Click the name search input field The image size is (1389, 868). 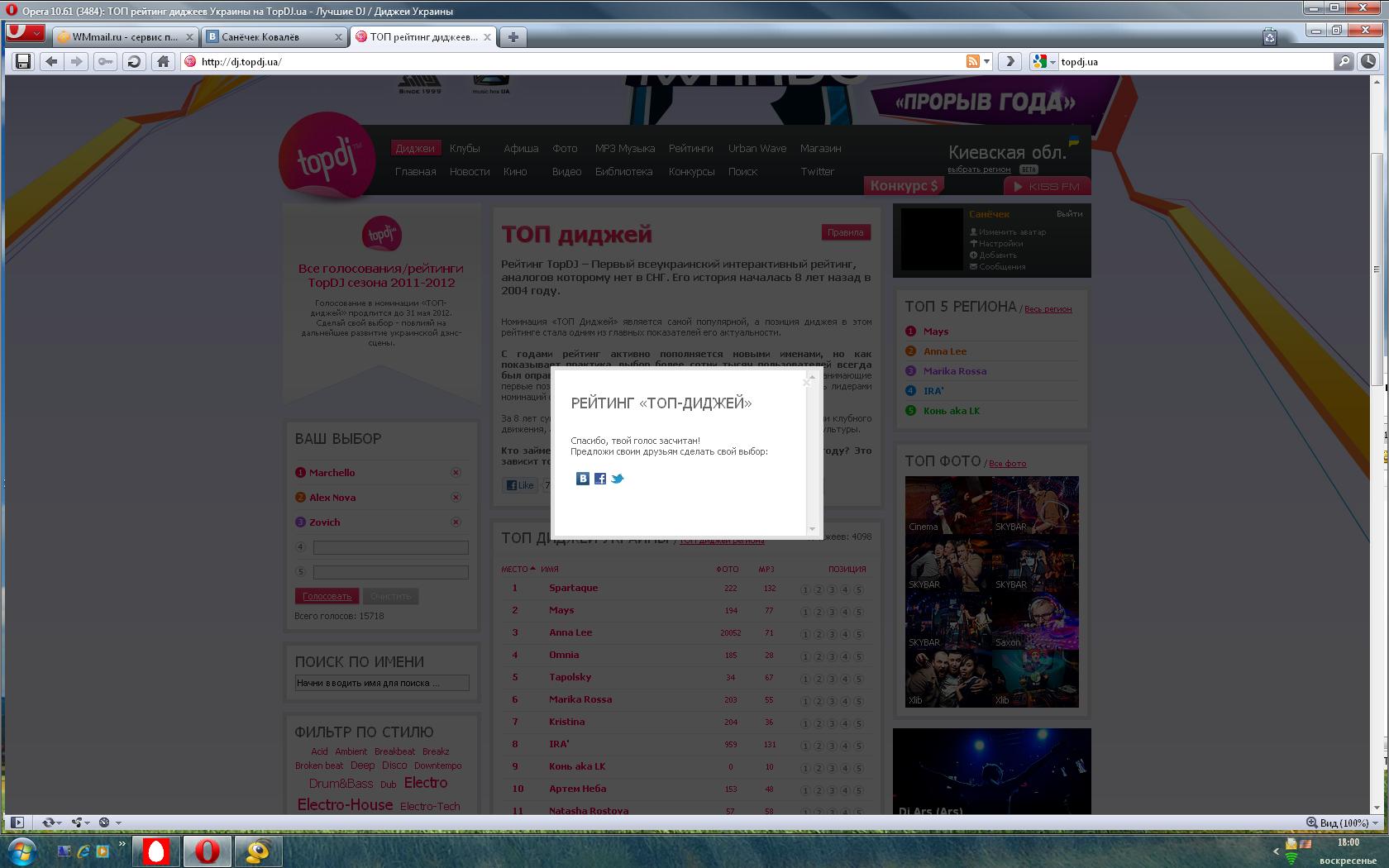[x=382, y=683]
